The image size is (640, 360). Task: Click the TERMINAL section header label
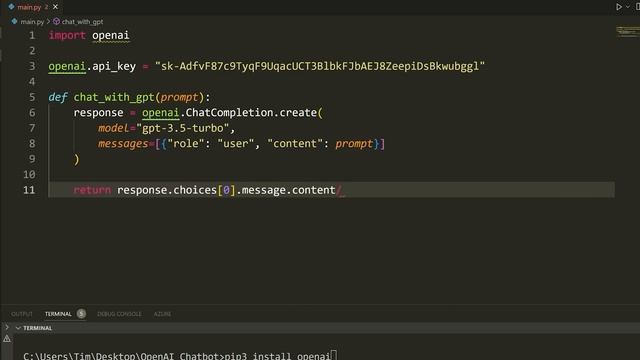pyautogui.click(x=38, y=328)
